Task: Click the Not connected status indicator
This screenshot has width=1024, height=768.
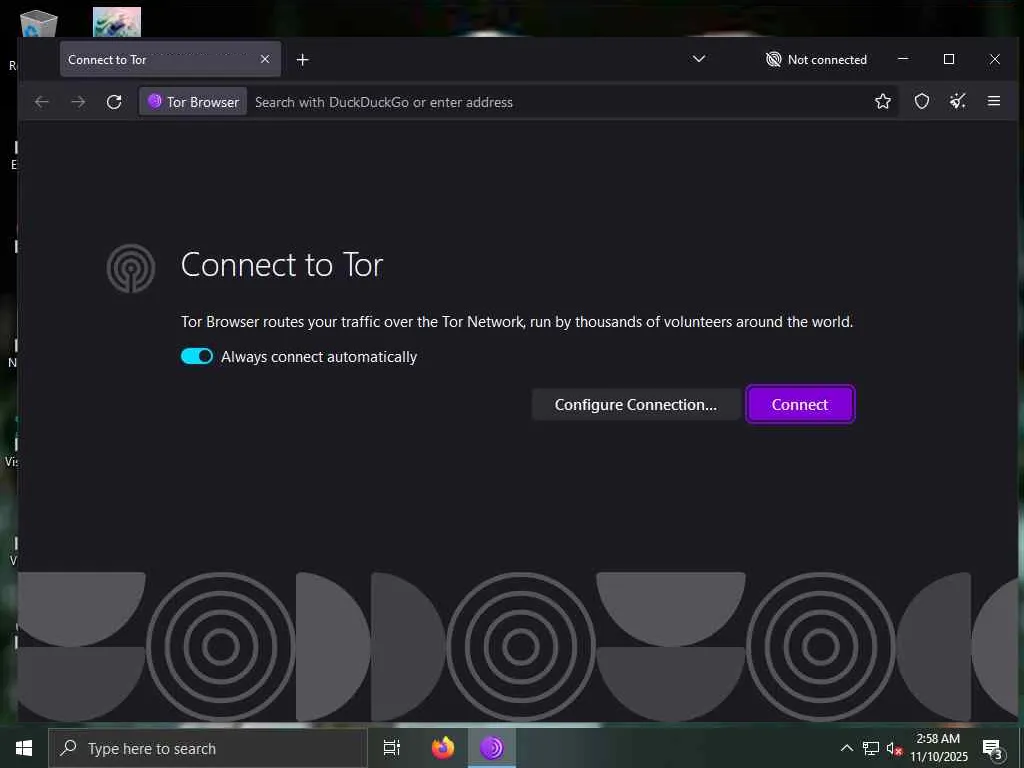Action: (x=816, y=59)
